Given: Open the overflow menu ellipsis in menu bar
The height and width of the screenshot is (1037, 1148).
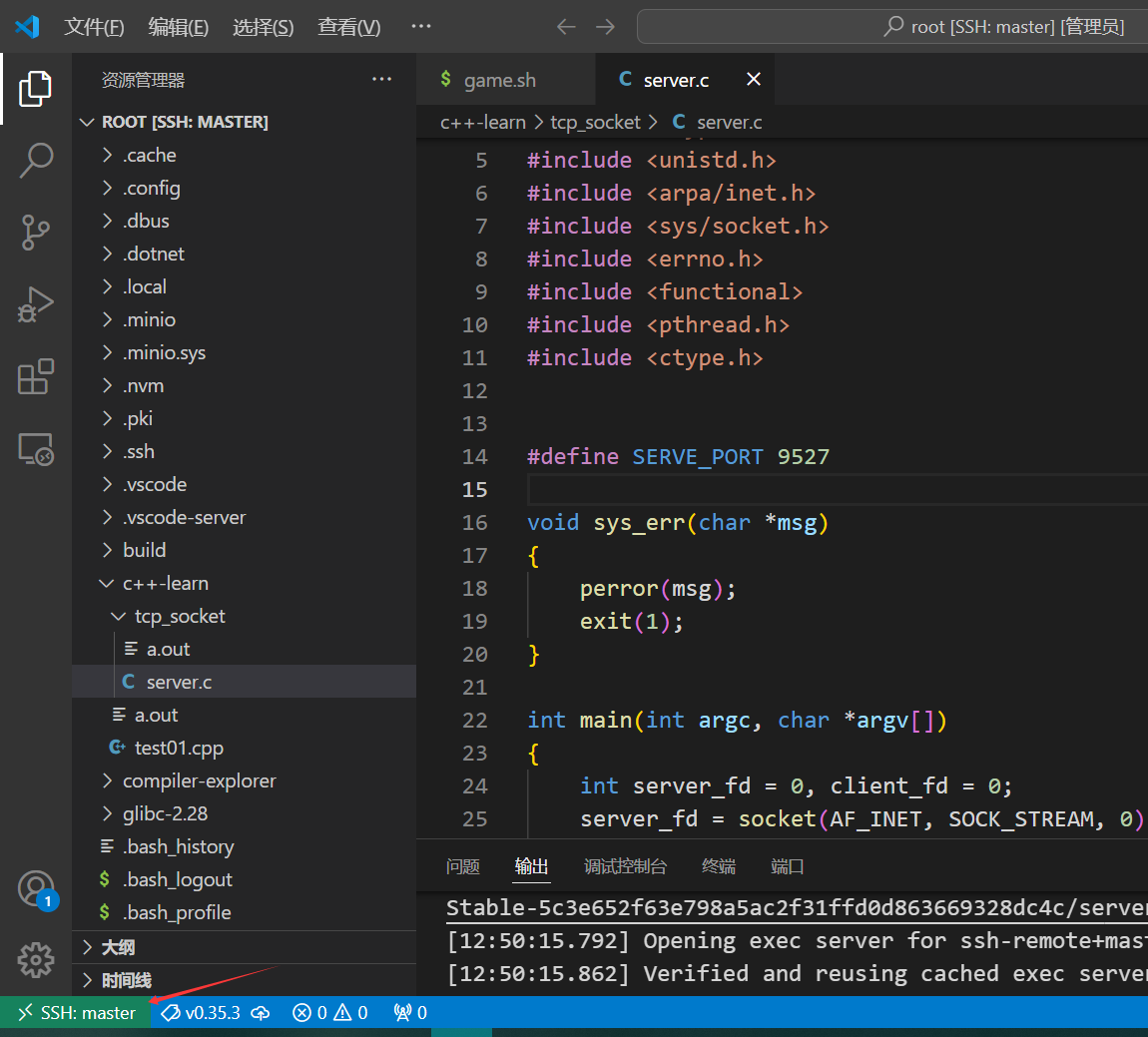Looking at the screenshot, I should (x=421, y=26).
